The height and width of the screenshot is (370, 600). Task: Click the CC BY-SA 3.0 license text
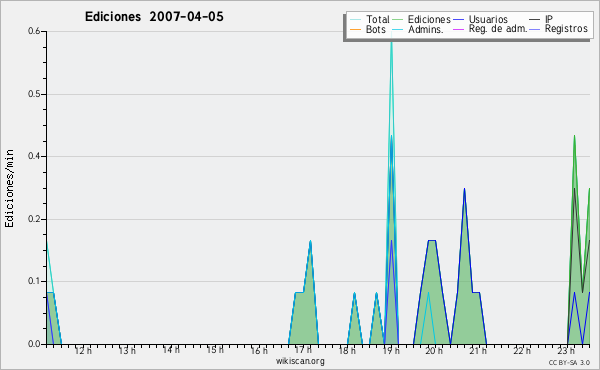coord(569,363)
